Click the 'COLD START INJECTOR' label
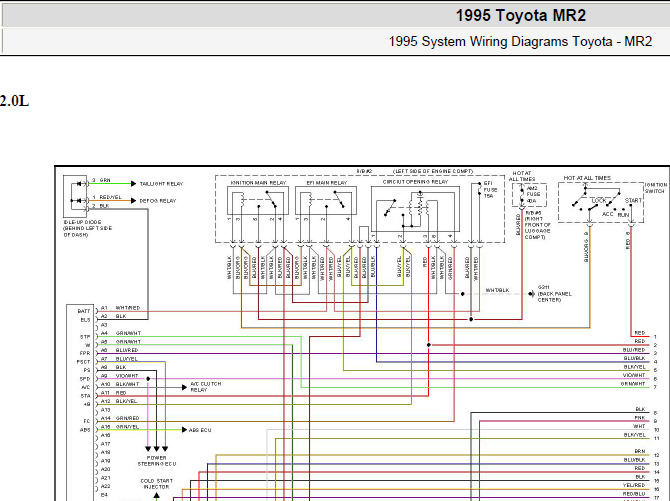The image size is (670, 501). tap(156, 484)
